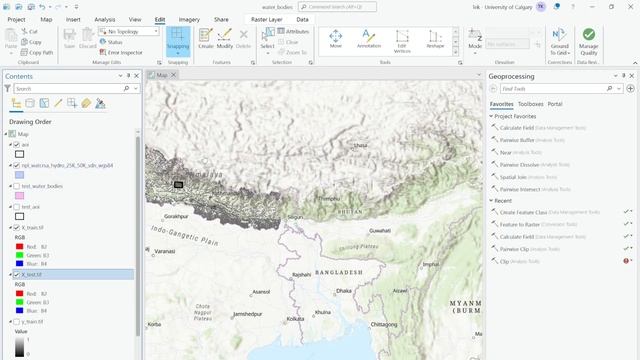Viewport: 640px width, 360px height.
Task: Uncheck the X_train.tif layer checkbox
Action: click(17, 227)
